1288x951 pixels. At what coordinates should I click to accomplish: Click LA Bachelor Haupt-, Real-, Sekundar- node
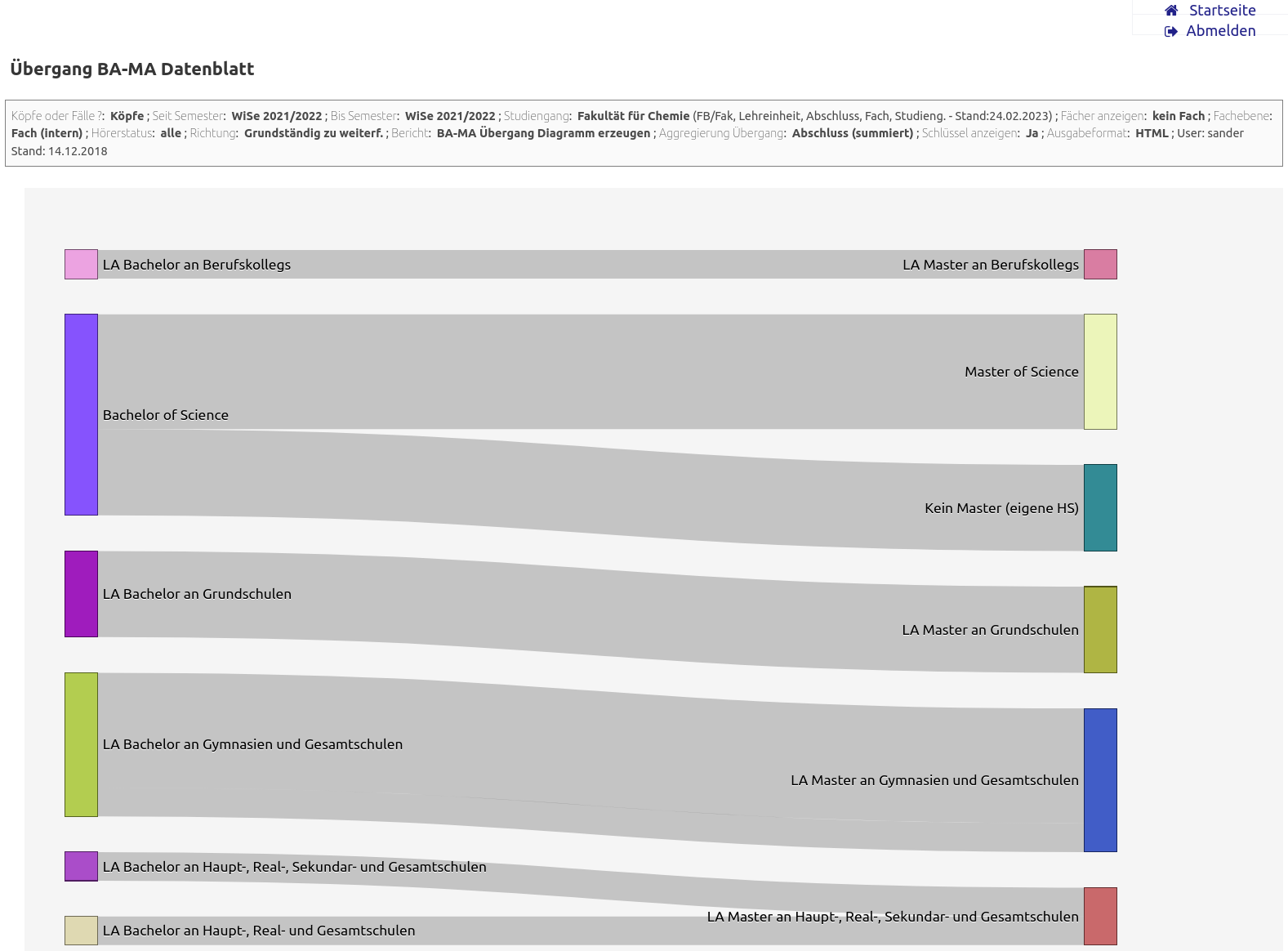point(81,866)
